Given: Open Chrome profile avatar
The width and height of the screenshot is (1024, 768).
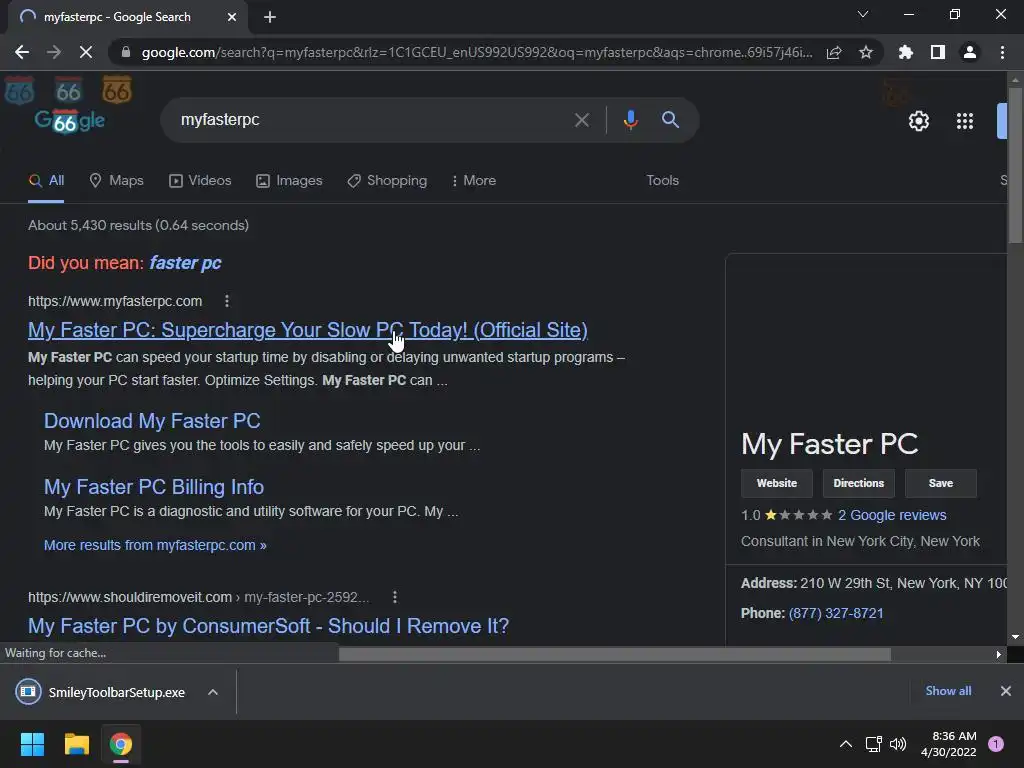Looking at the screenshot, I should click(x=970, y=52).
